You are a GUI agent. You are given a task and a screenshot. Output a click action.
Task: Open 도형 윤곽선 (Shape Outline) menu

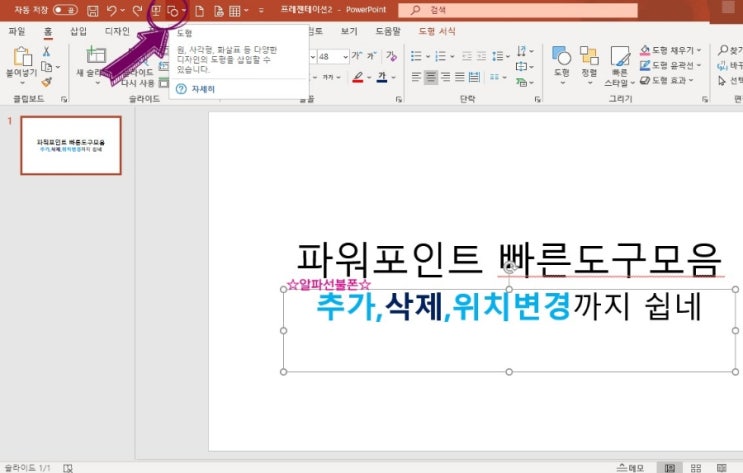click(670, 65)
